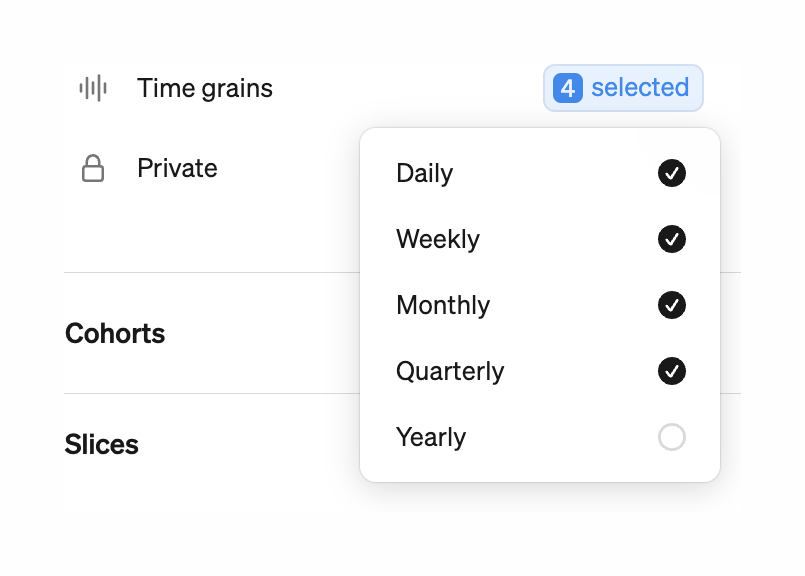Expand the Cohorts section
The width and height of the screenshot is (805, 576).
click(x=114, y=334)
